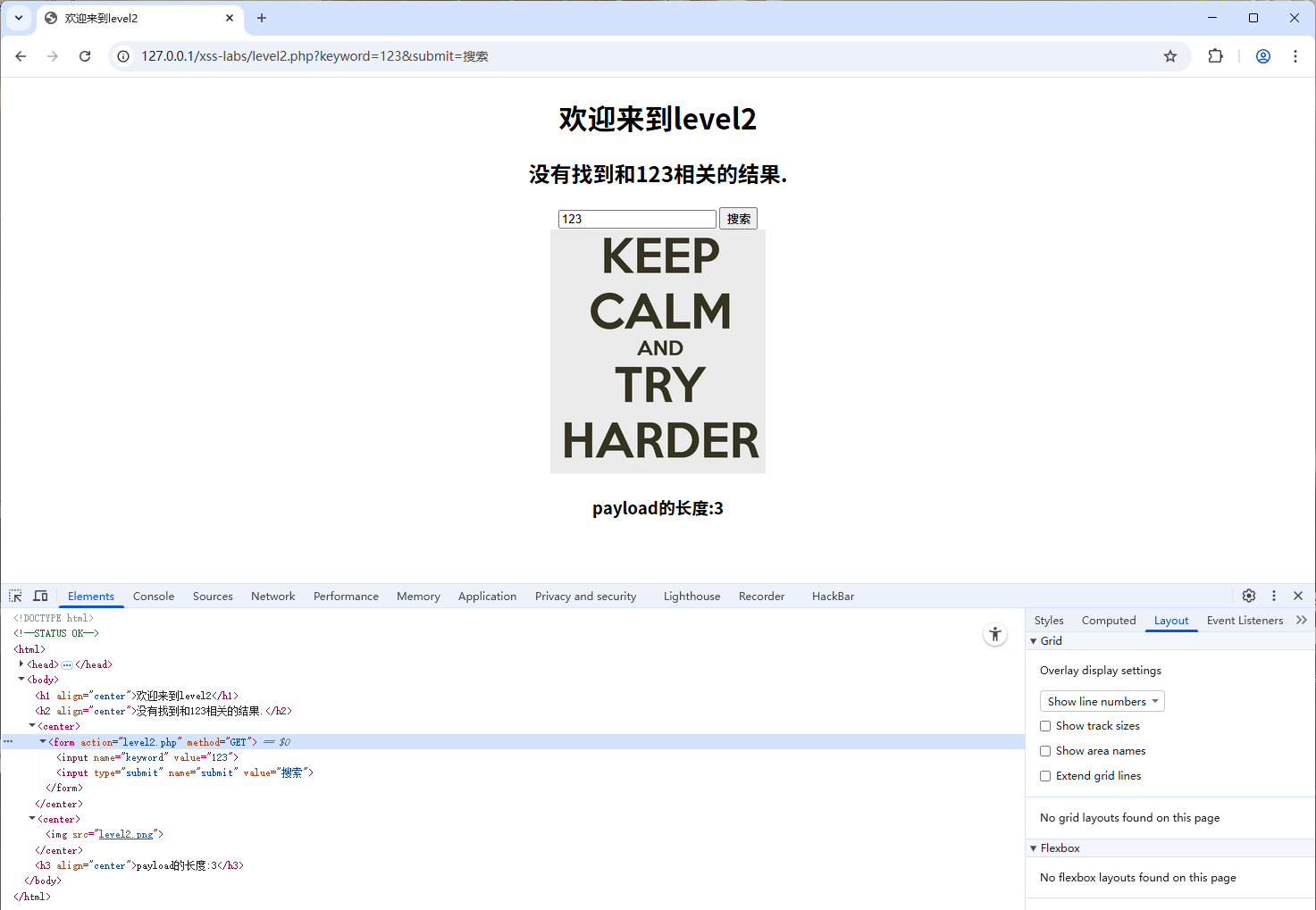1316x910 pixels.
Task: Open the Chrome three-dot menu
Action: coord(1295,56)
